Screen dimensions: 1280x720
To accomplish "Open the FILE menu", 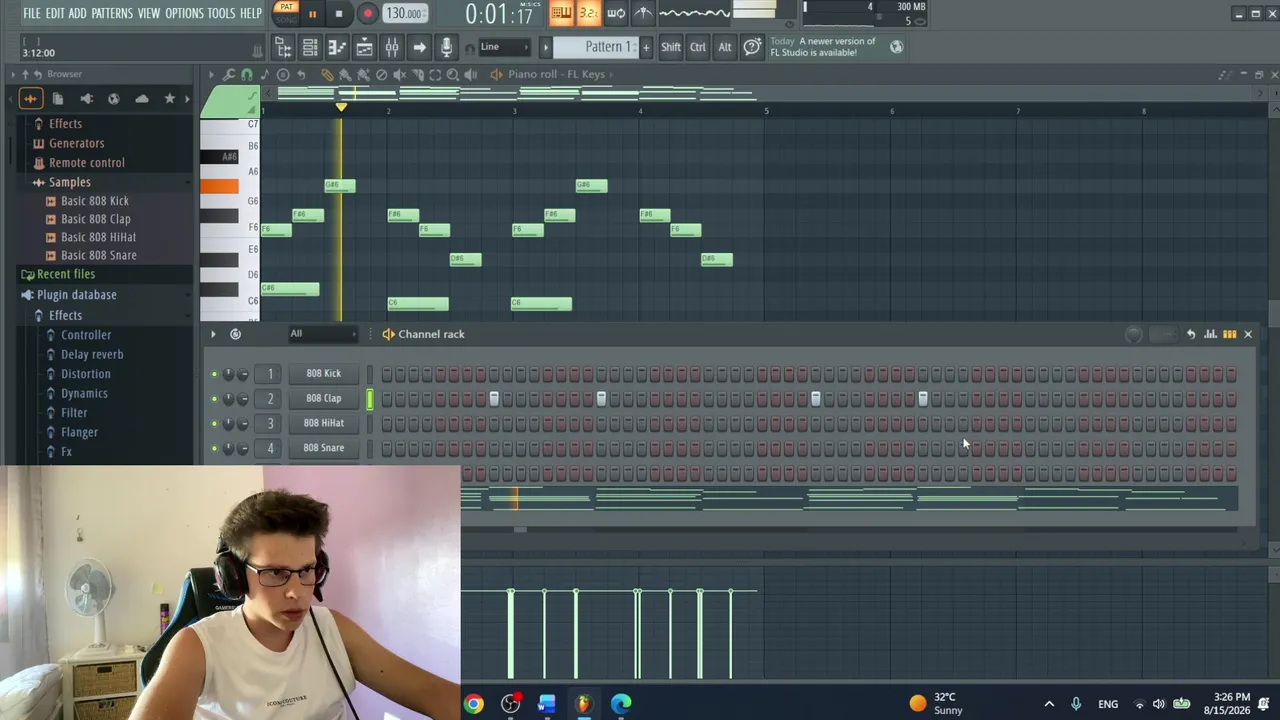I will tap(32, 13).
